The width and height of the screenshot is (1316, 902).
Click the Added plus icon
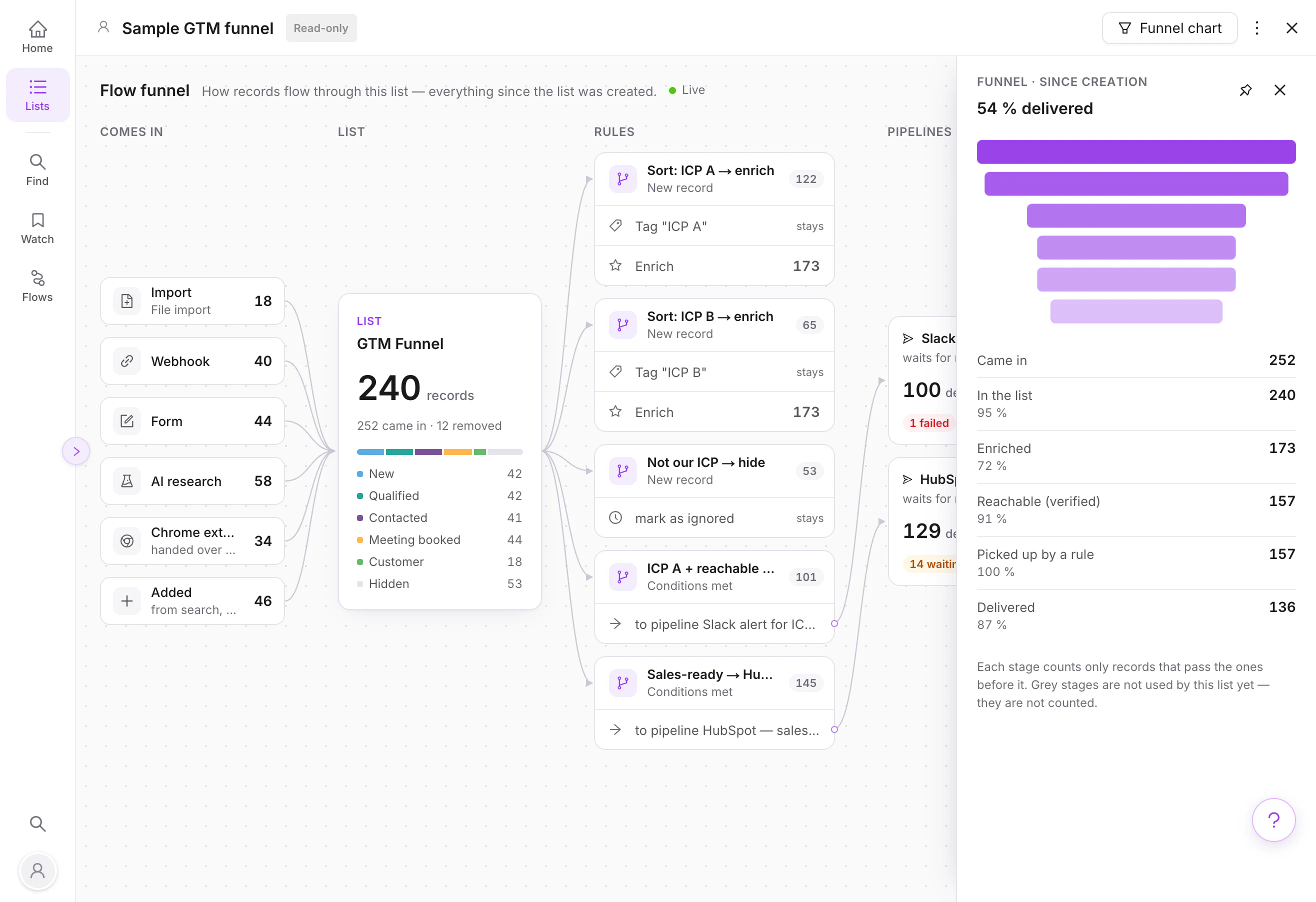(127, 601)
